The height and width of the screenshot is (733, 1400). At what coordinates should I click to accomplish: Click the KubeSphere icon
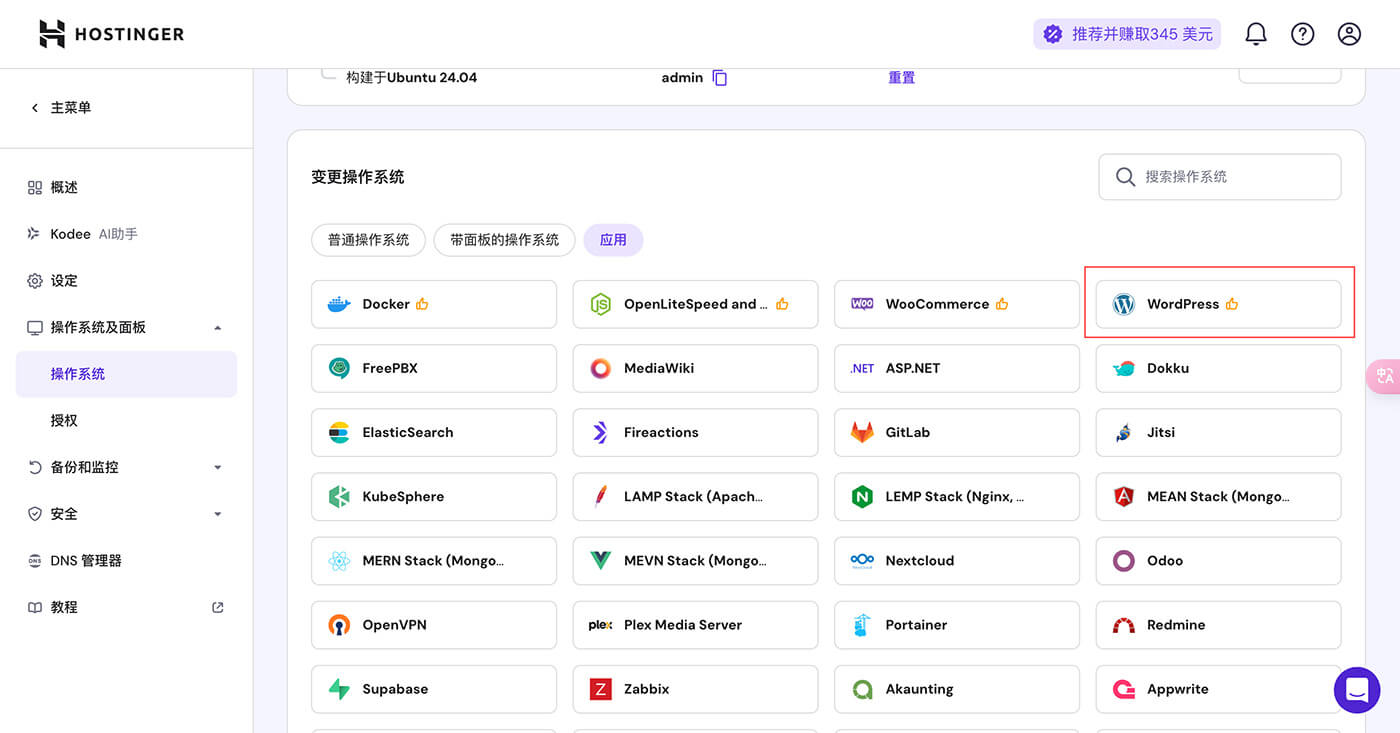tap(340, 496)
